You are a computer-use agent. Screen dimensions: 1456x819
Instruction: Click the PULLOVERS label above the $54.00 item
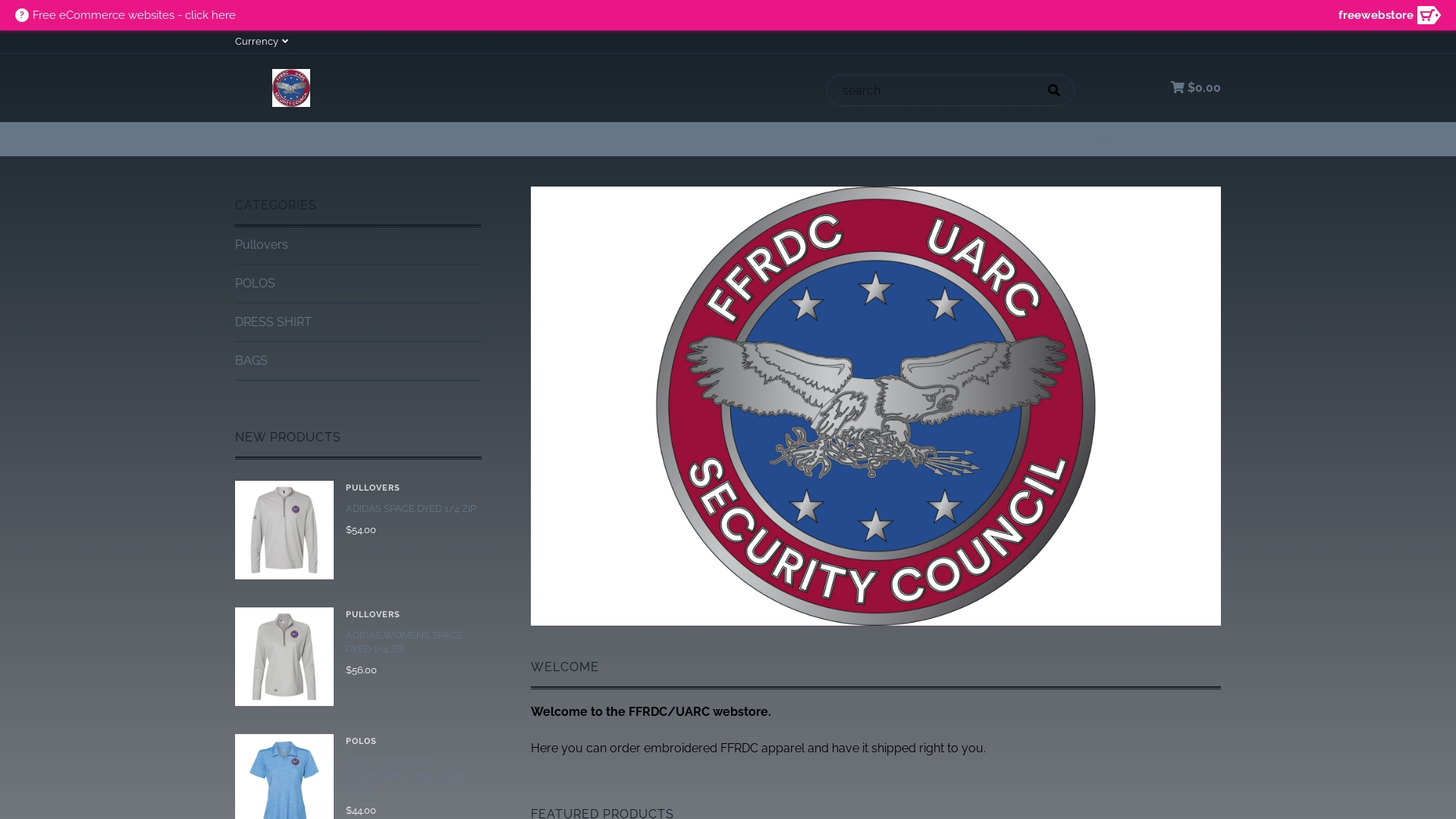(372, 488)
